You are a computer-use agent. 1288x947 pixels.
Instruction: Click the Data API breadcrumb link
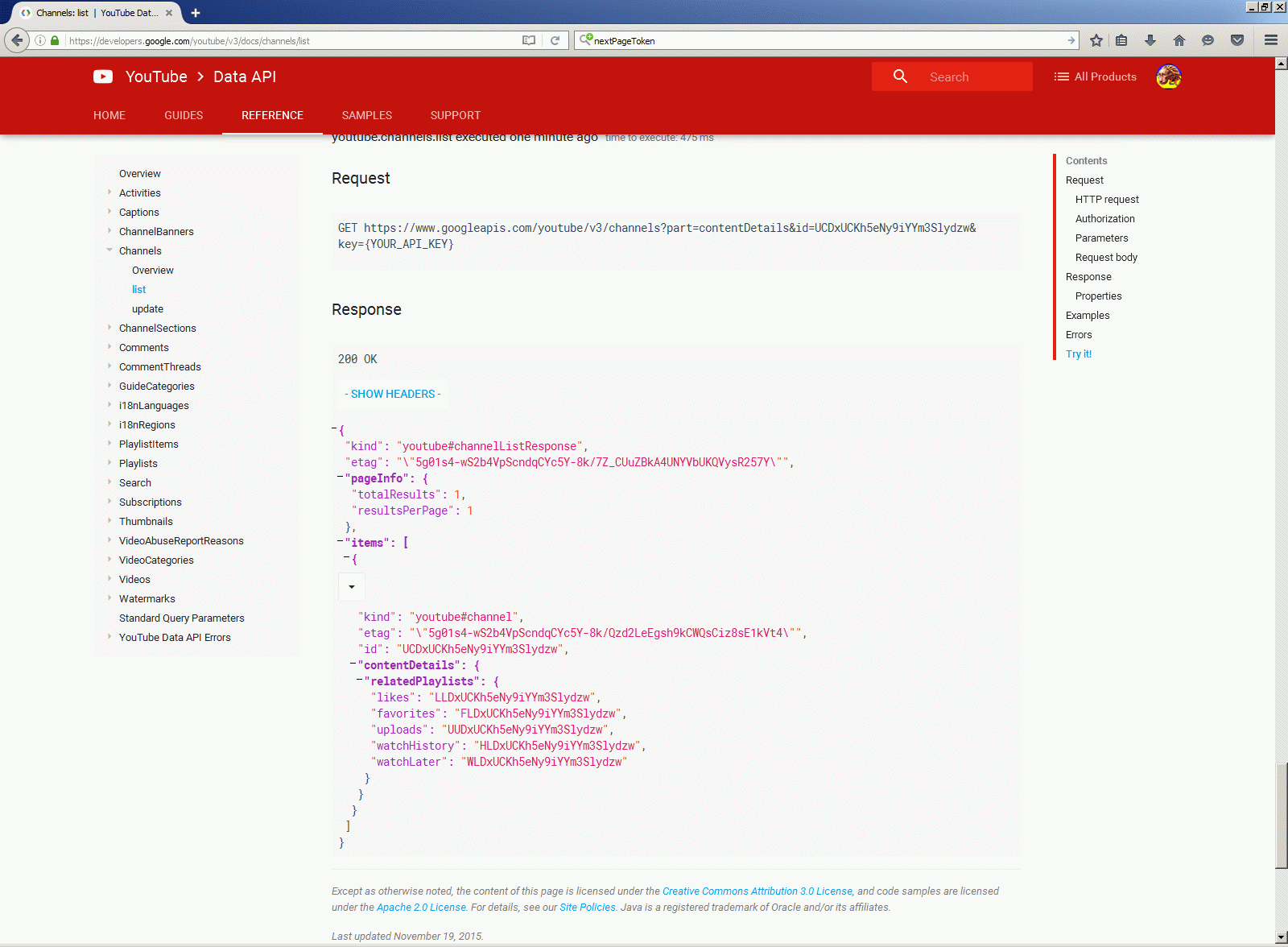tap(245, 77)
